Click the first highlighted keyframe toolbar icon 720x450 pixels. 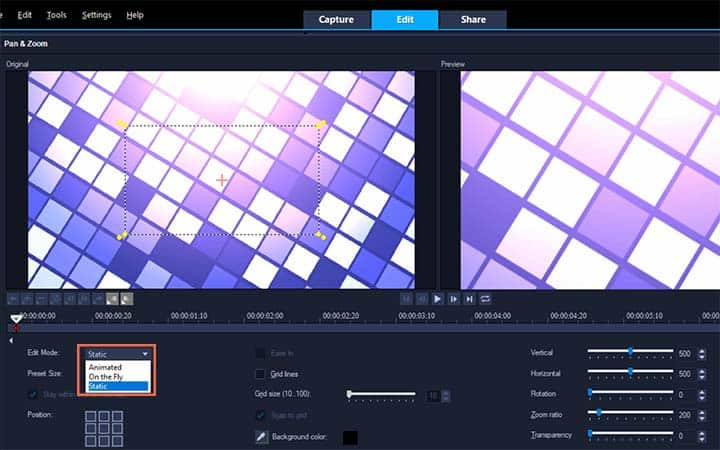(112, 299)
